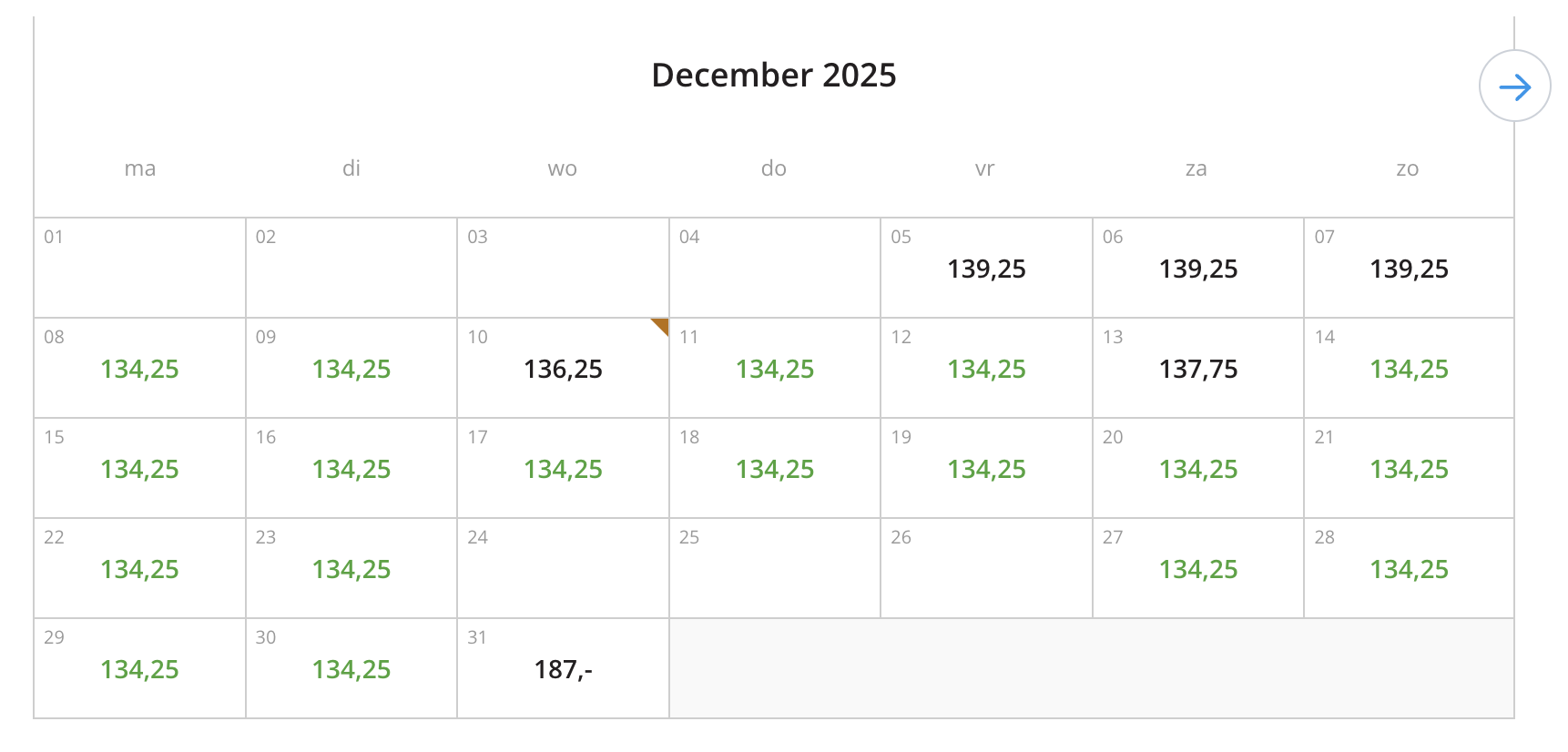Pick December 17 with price 134,25
The image size is (1568, 752).
click(563, 468)
